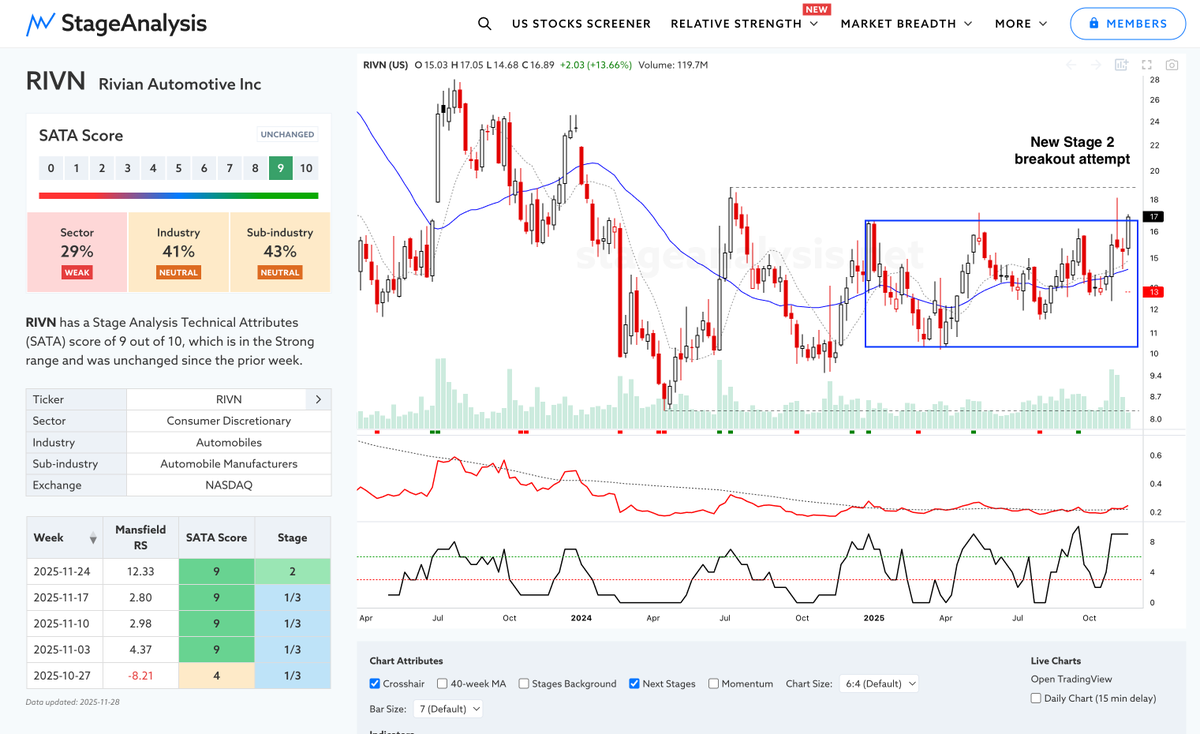This screenshot has width=1200, height=734.
Task: Click the Rivian Automotive Inc heading
Action: 180,84
